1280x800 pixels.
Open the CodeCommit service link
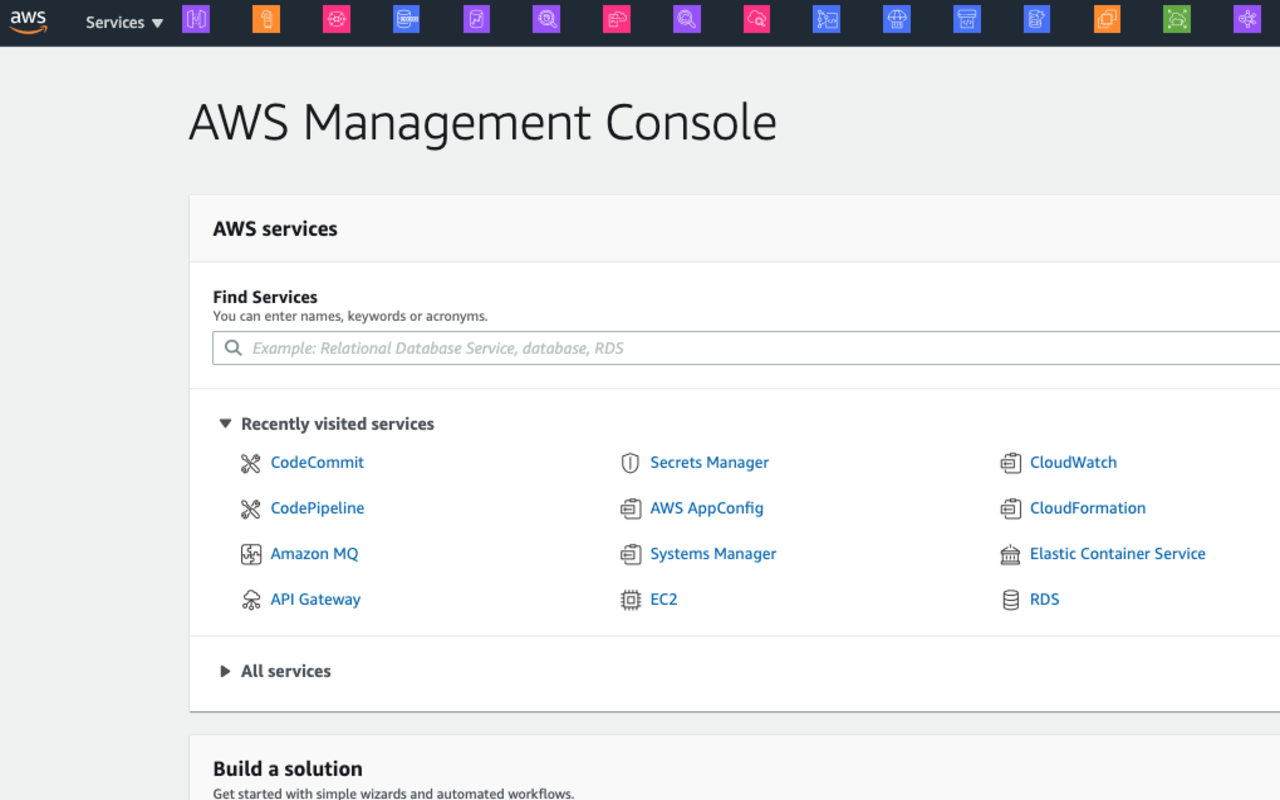(317, 462)
